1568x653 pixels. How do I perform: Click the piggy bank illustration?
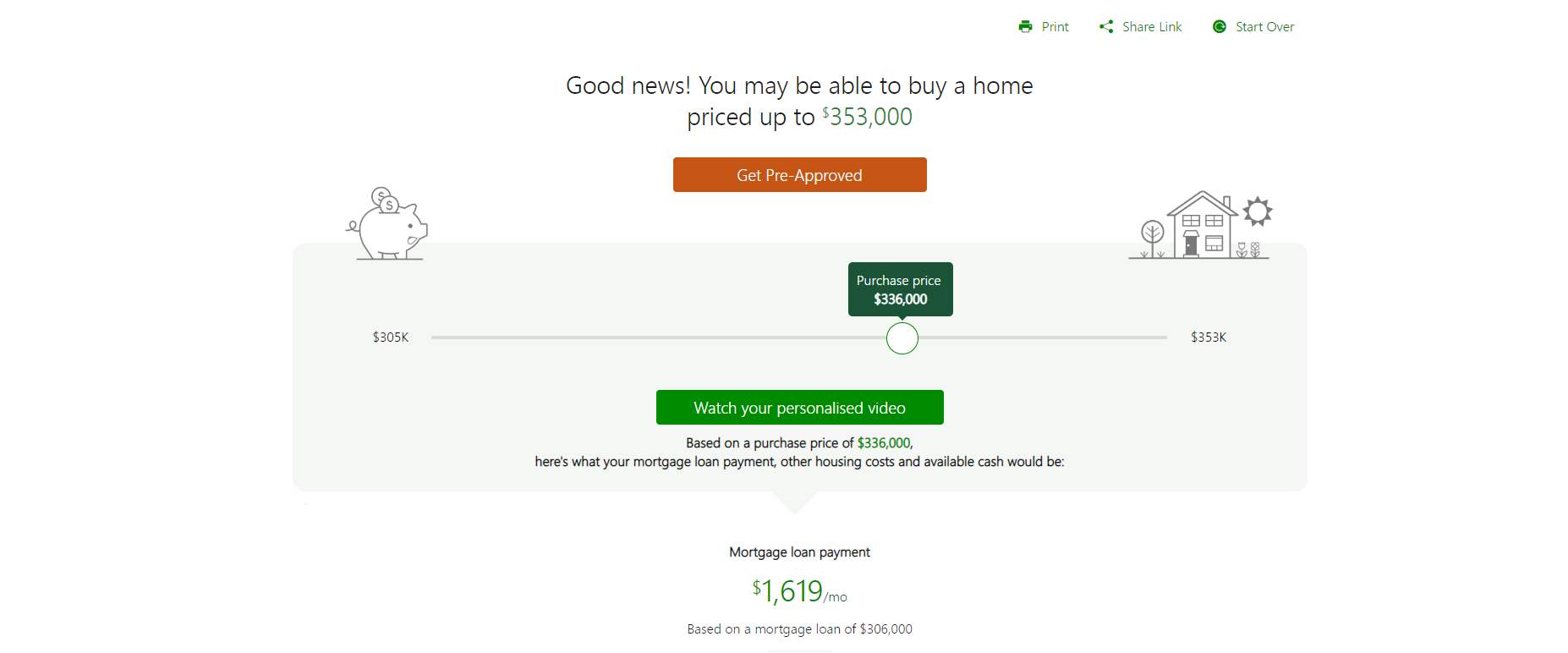(x=387, y=223)
